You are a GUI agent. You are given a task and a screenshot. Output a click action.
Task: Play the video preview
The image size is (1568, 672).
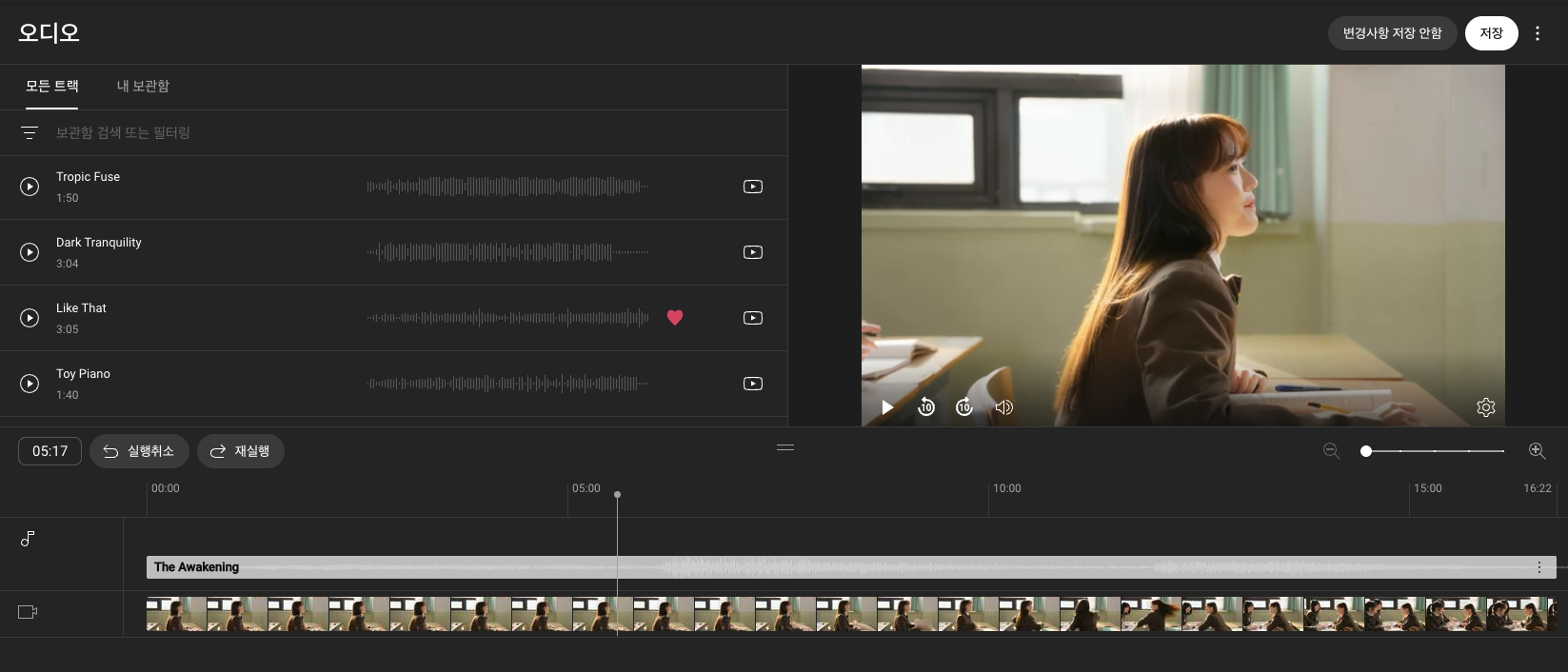tap(887, 407)
